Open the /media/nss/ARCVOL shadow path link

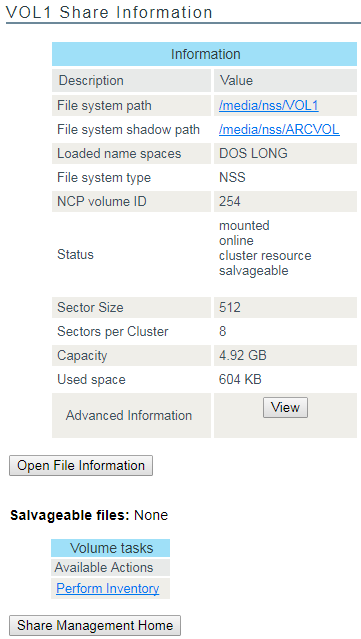click(279, 130)
